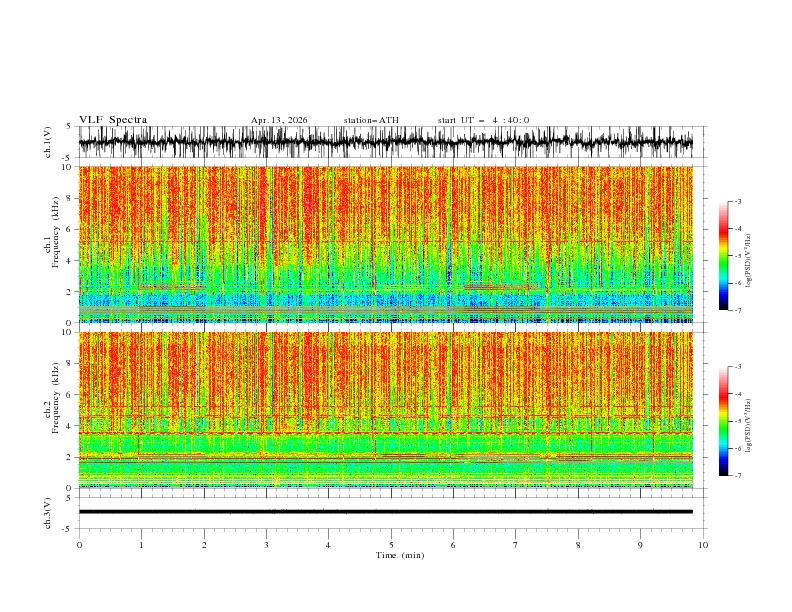The width and height of the screenshot is (792, 612).
Task: Click inside the ch.2 spectrogram panel
Action: pos(386,410)
